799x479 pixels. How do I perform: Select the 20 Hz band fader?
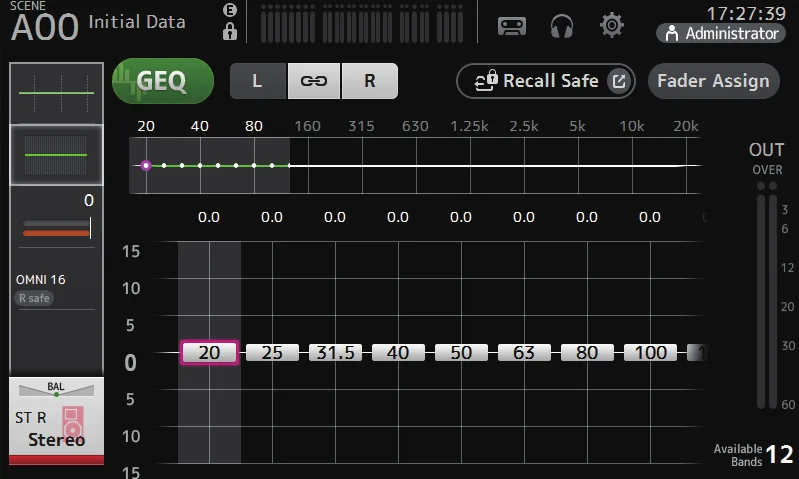point(209,353)
